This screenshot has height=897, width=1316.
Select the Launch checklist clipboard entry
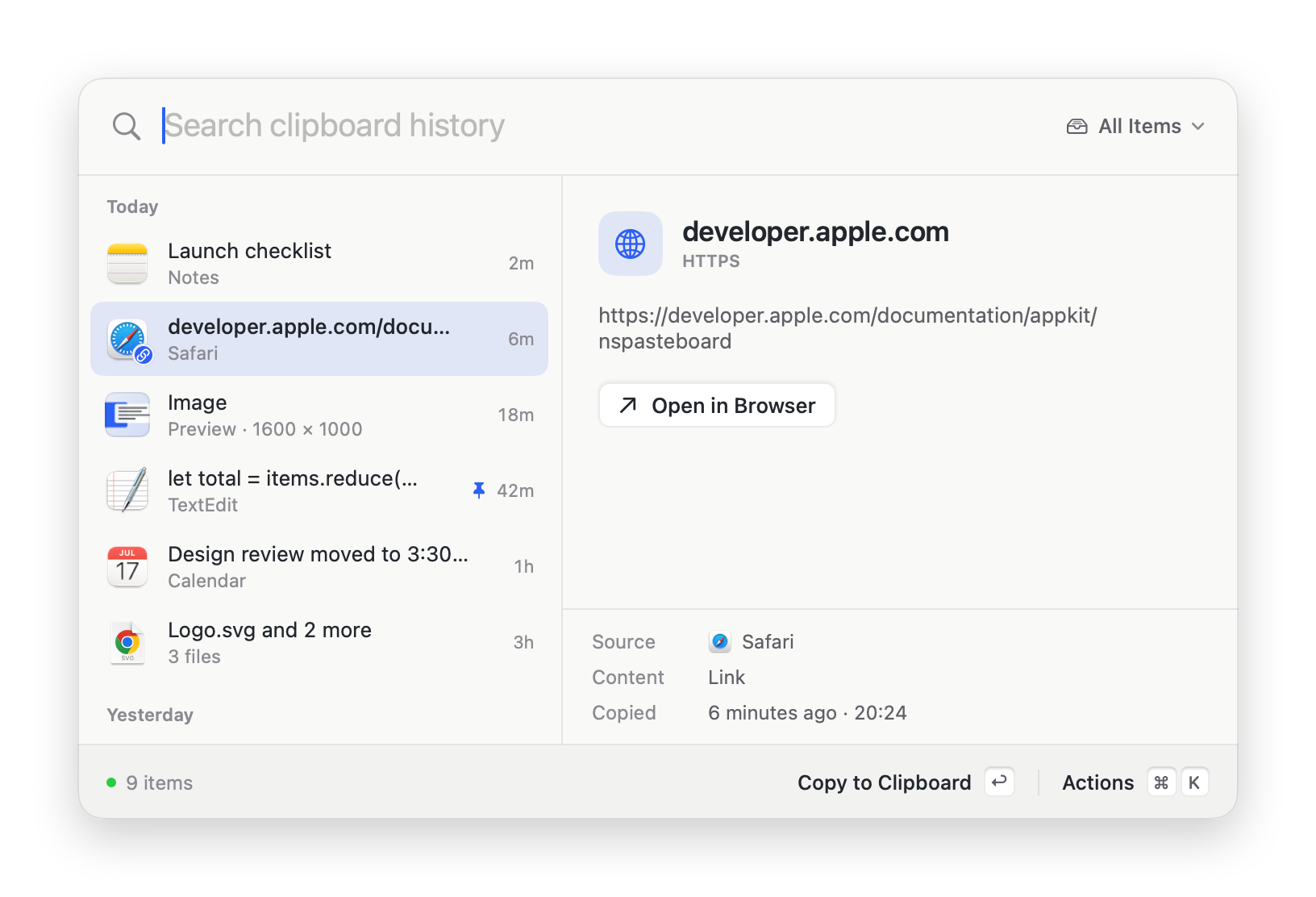coord(319,263)
